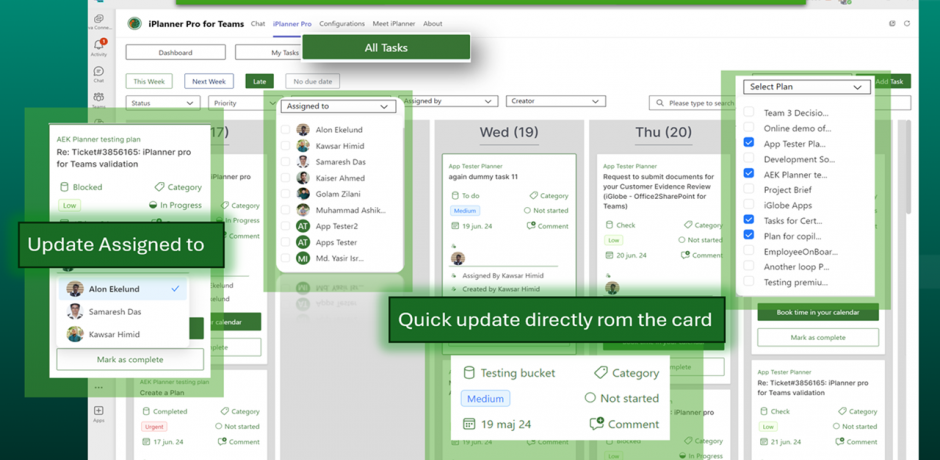
Task: Click the three-dots More apps icon in sidebar
Action: click(x=99, y=387)
